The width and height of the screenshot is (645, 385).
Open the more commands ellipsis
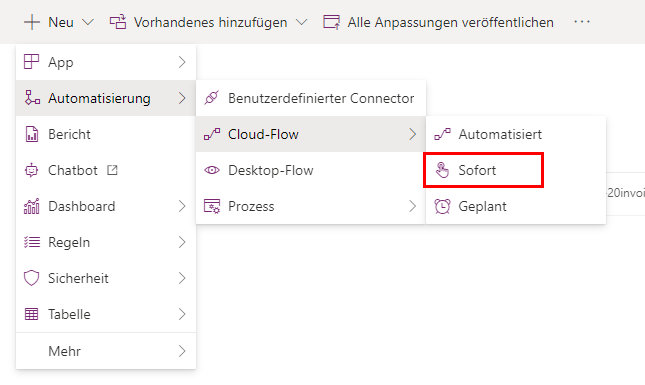tap(582, 21)
